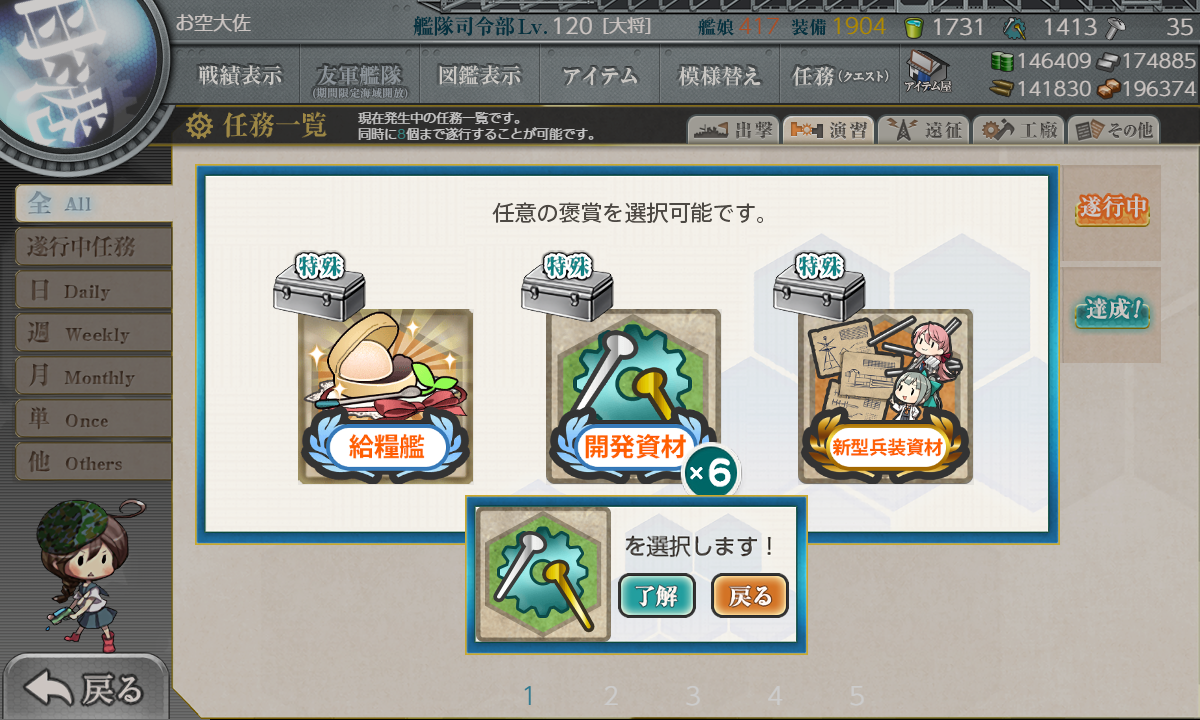Filter quests by 週 Weekly
This screenshot has width=1200, height=720.
tap(93, 334)
